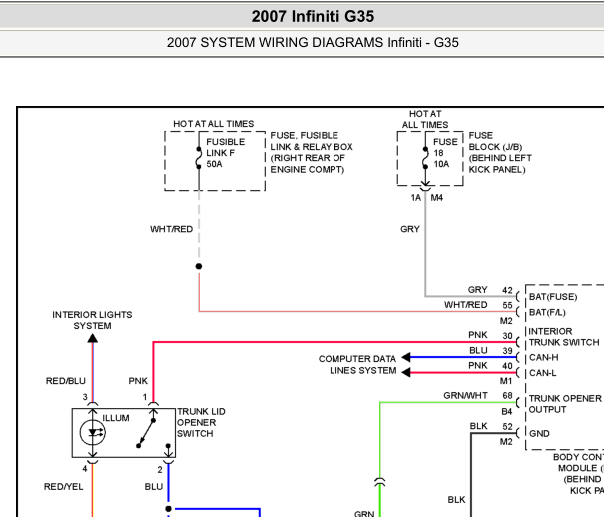Click the 'M1' connector label
This screenshot has height=517, width=604.
pyautogui.click(x=506, y=381)
